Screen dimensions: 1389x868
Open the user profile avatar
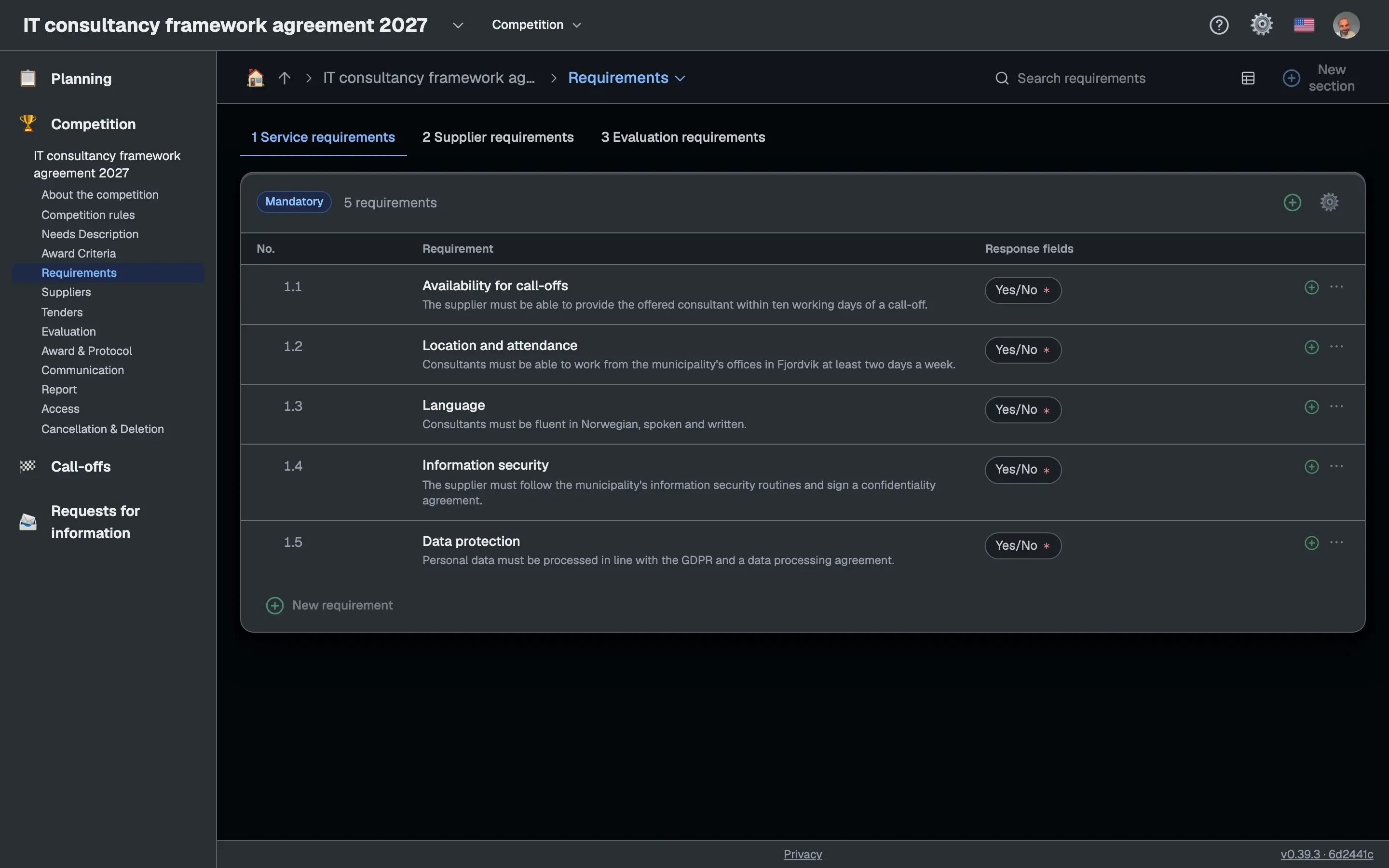pyautogui.click(x=1346, y=25)
